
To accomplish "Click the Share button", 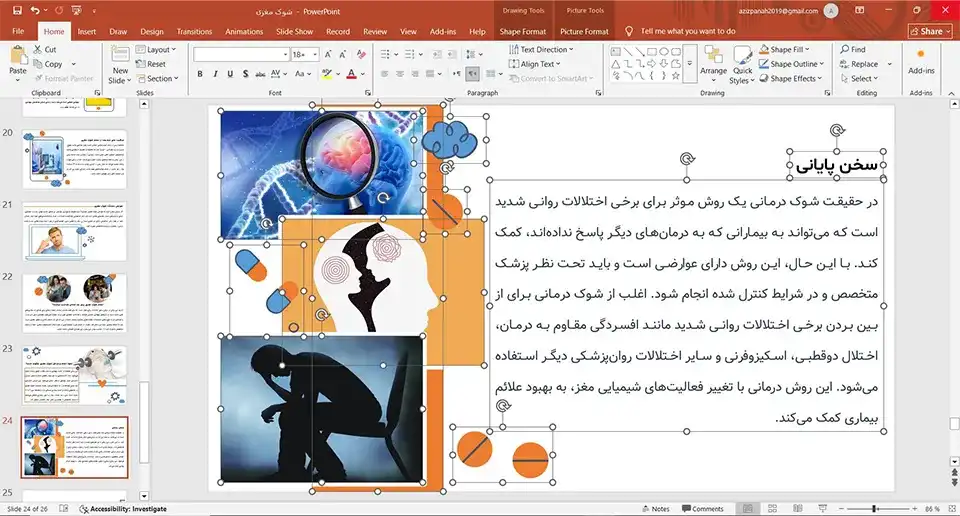I will pyautogui.click(x=930, y=31).
